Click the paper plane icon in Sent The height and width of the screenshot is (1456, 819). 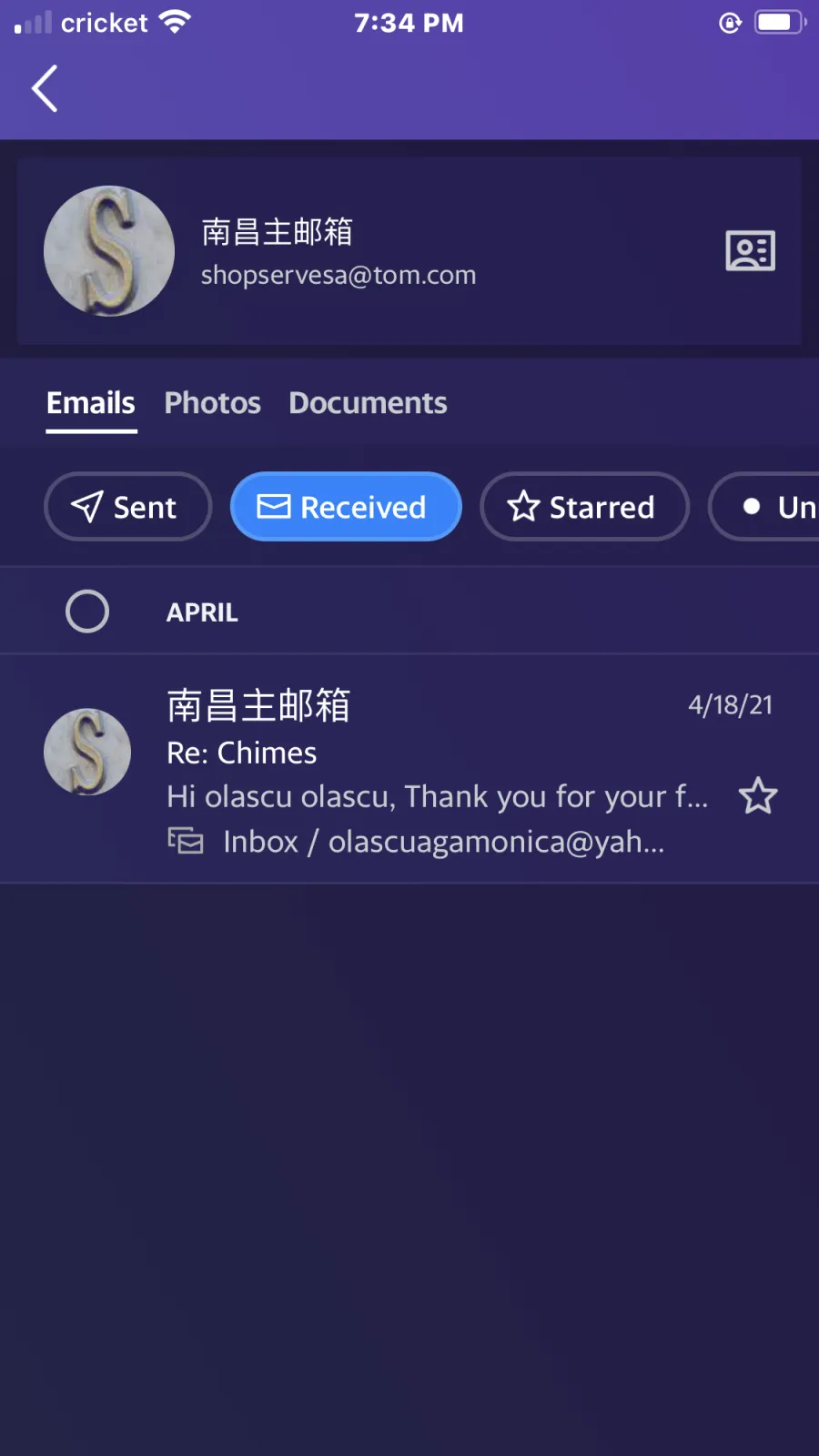pyautogui.click(x=86, y=506)
